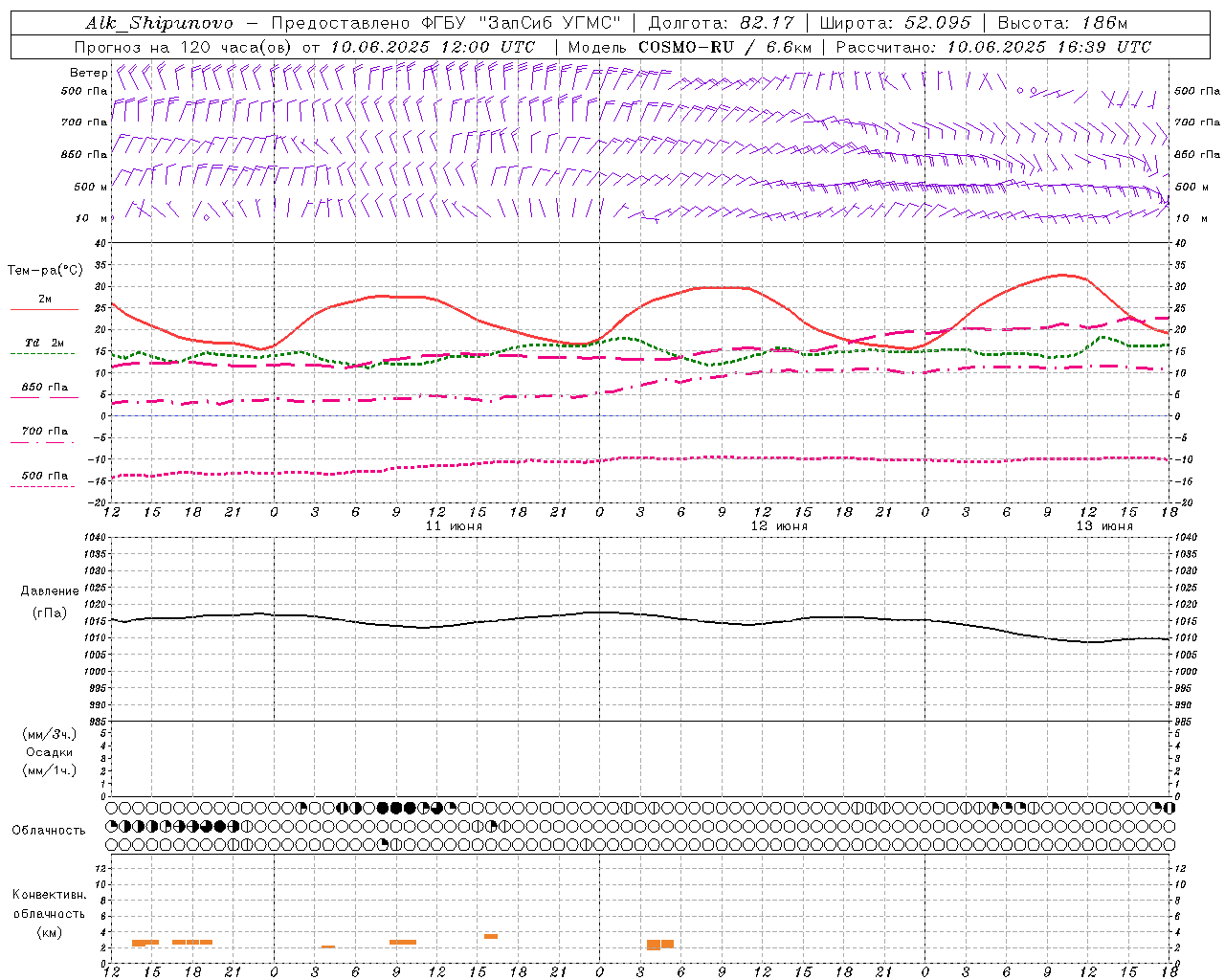Viewport: 1225px width, 980px height.
Task: Click the station name Alk_Shipunovo in the header
Action: point(159,23)
